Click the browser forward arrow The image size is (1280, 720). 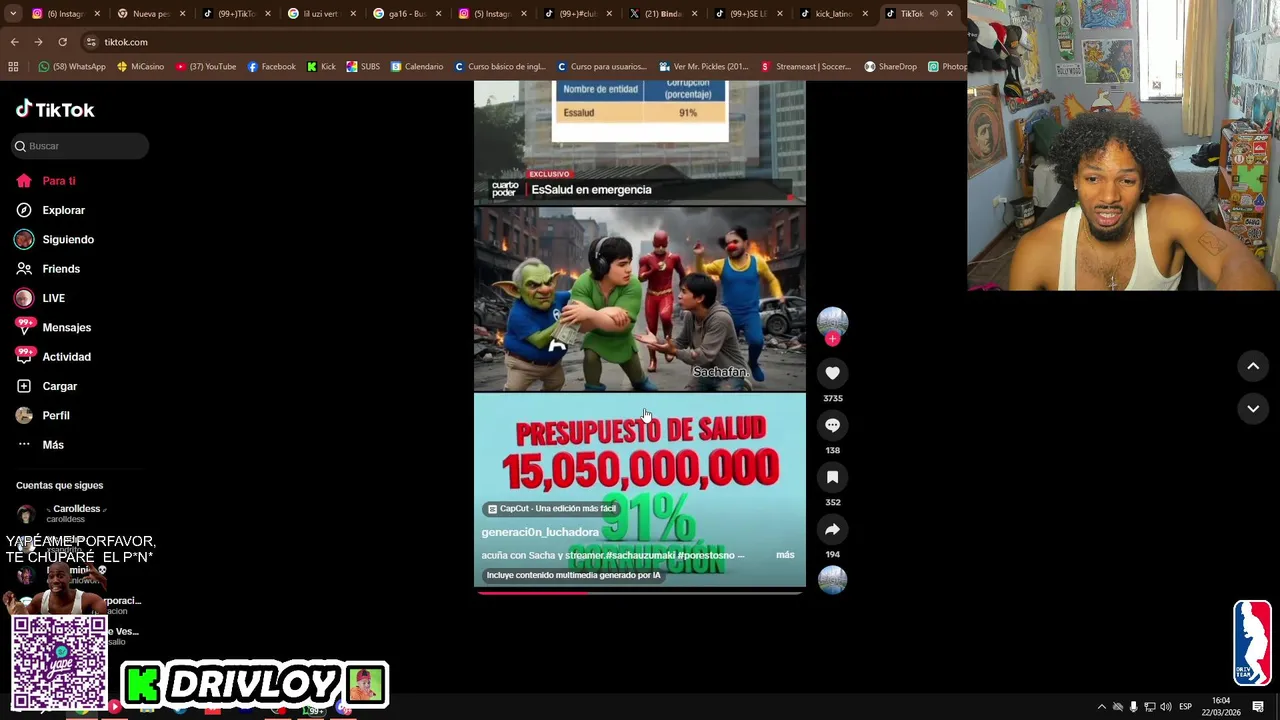pyautogui.click(x=38, y=42)
